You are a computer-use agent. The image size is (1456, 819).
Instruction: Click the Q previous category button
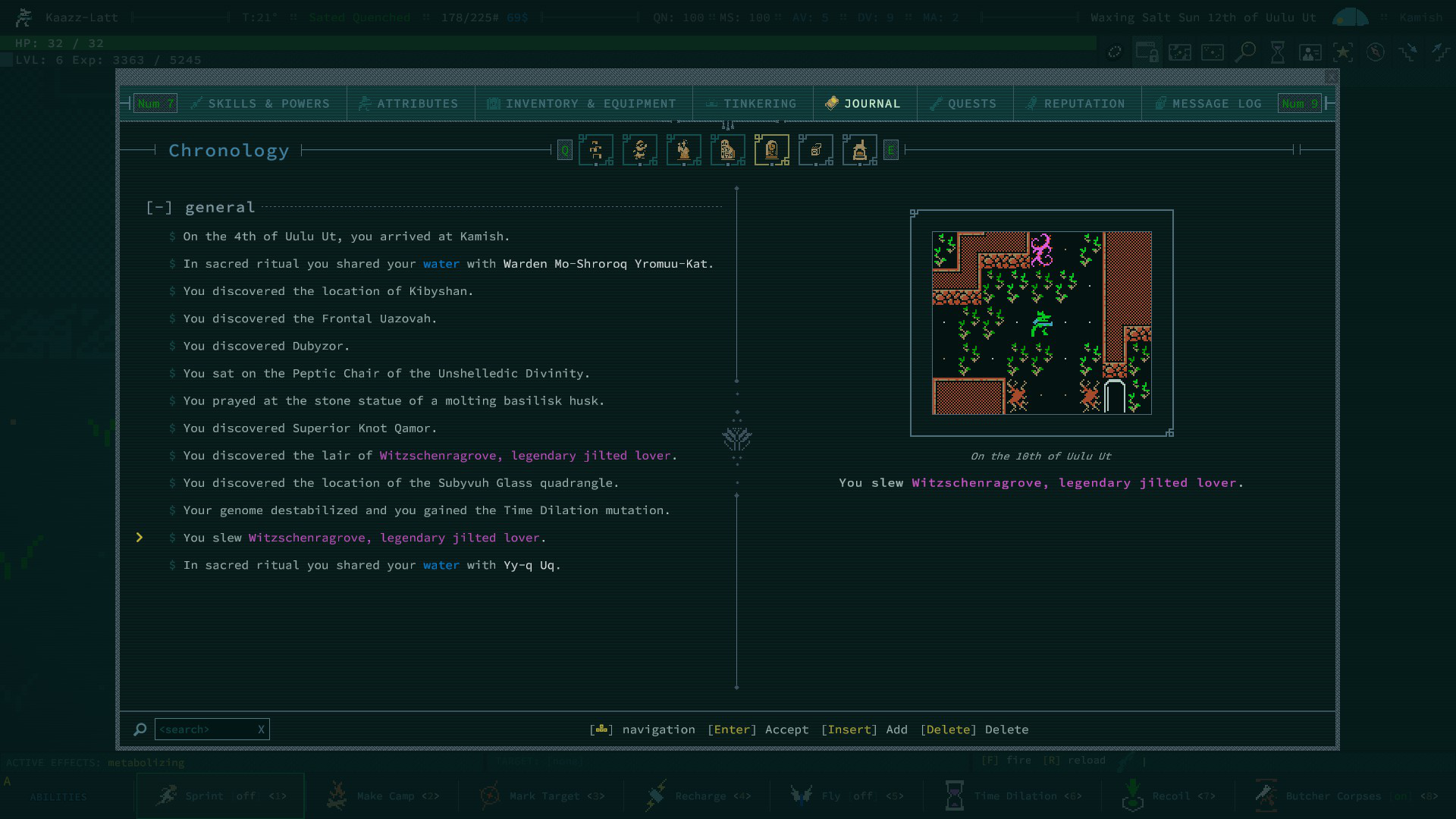pos(565,150)
